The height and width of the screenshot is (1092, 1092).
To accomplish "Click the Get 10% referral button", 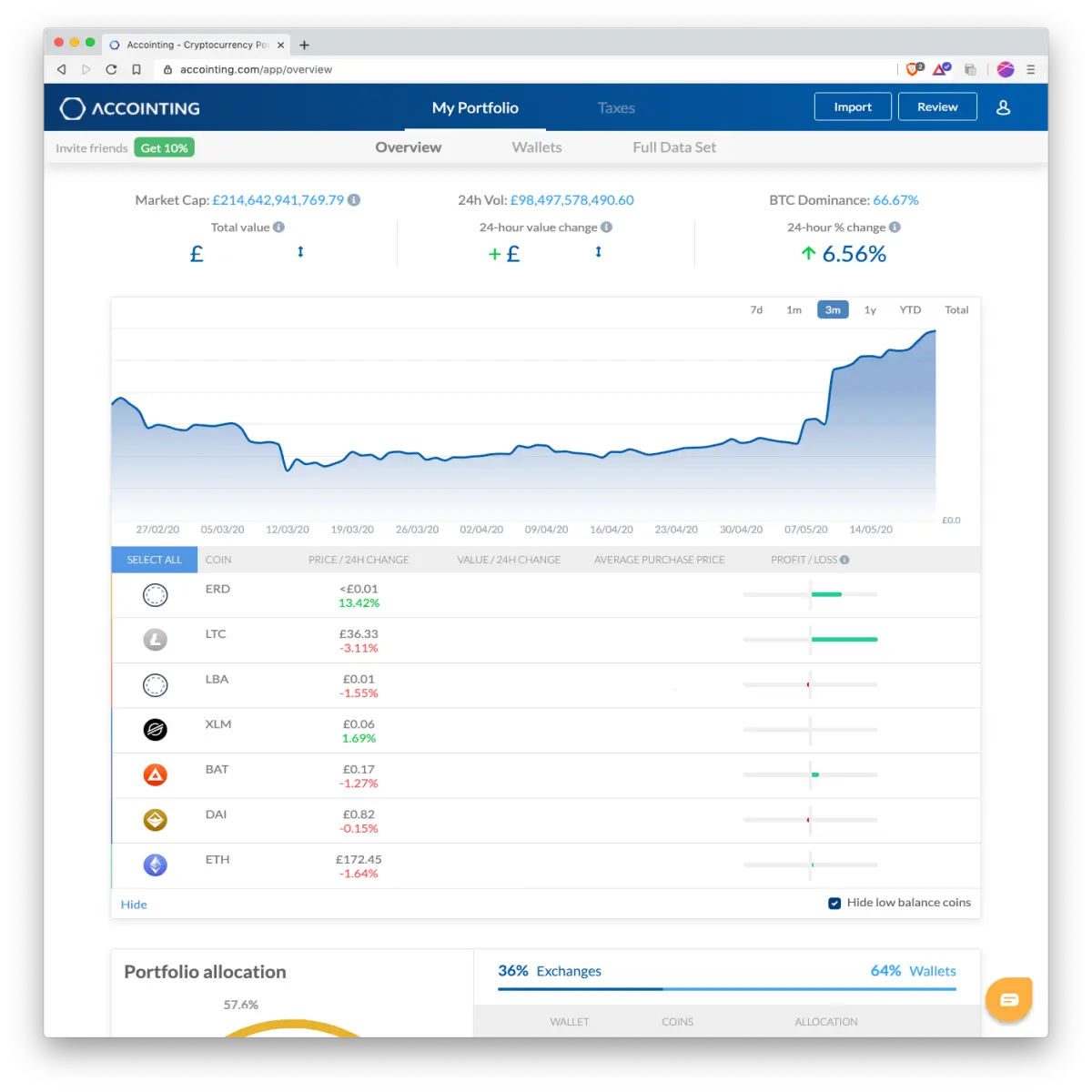I will click(x=164, y=148).
